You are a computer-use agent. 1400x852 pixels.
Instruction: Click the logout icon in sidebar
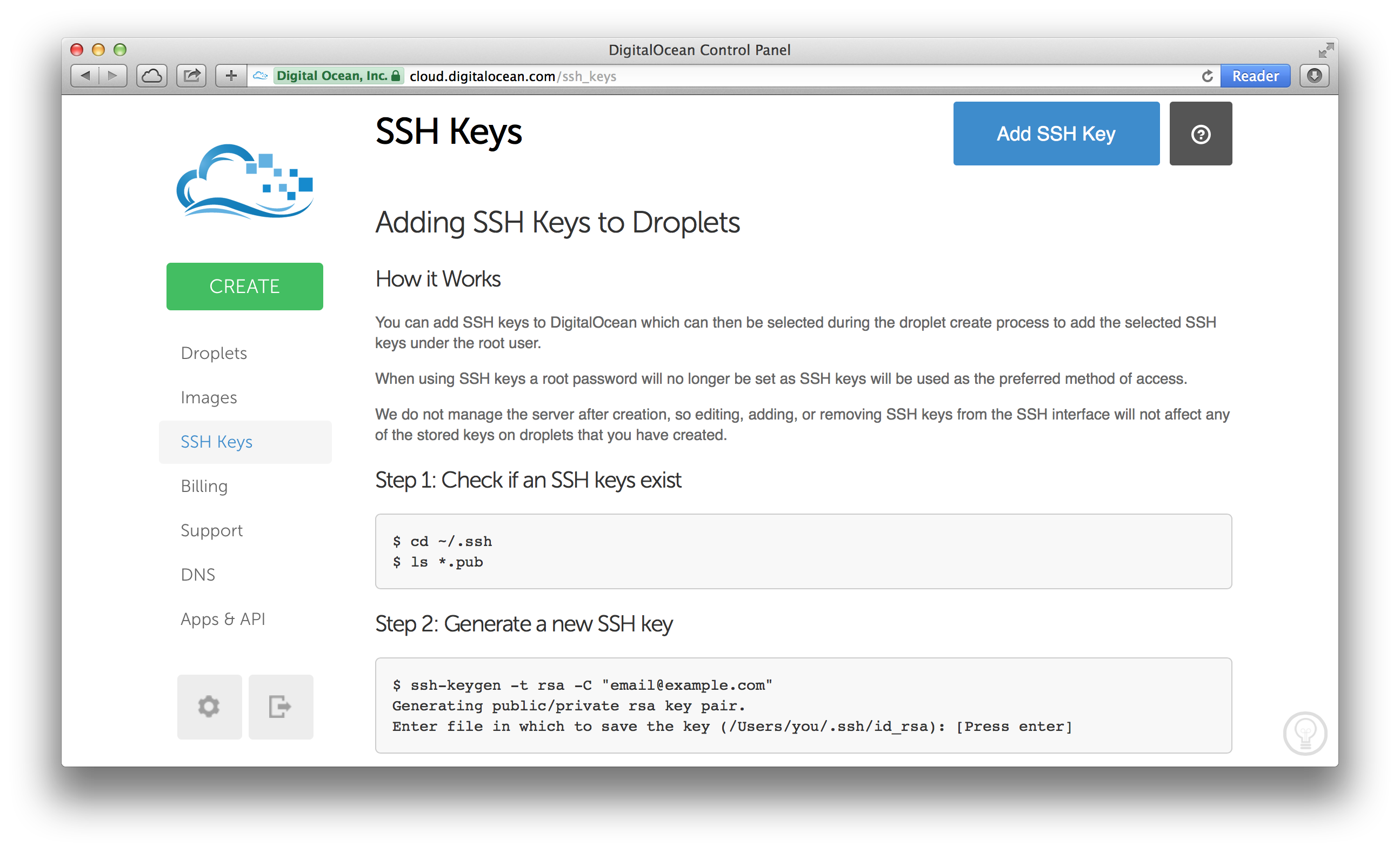[280, 707]
